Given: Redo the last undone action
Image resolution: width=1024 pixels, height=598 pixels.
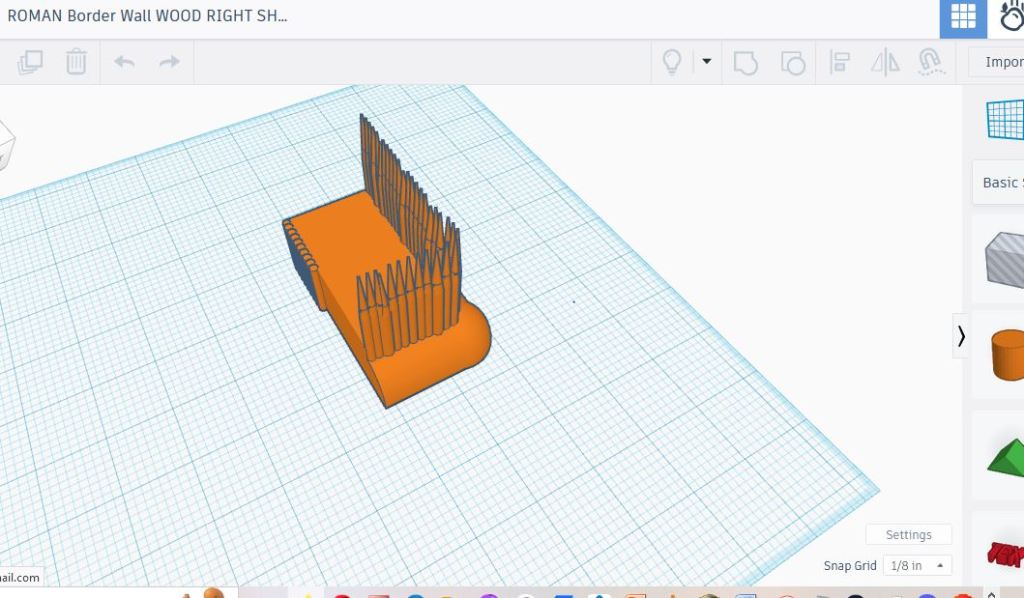Looking at the screenshot, I should pyautogui.click(x=169, y=62).
